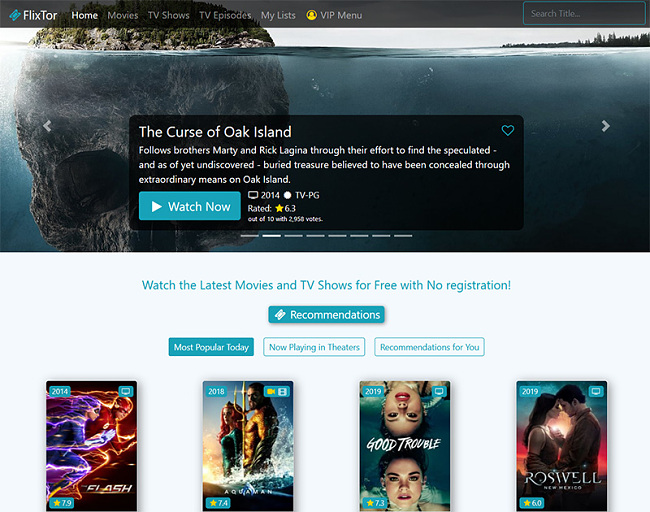Click the VIP user avatar icon
Image resolution: width=650 pixels, height=512 pixels.
(311, 15)
